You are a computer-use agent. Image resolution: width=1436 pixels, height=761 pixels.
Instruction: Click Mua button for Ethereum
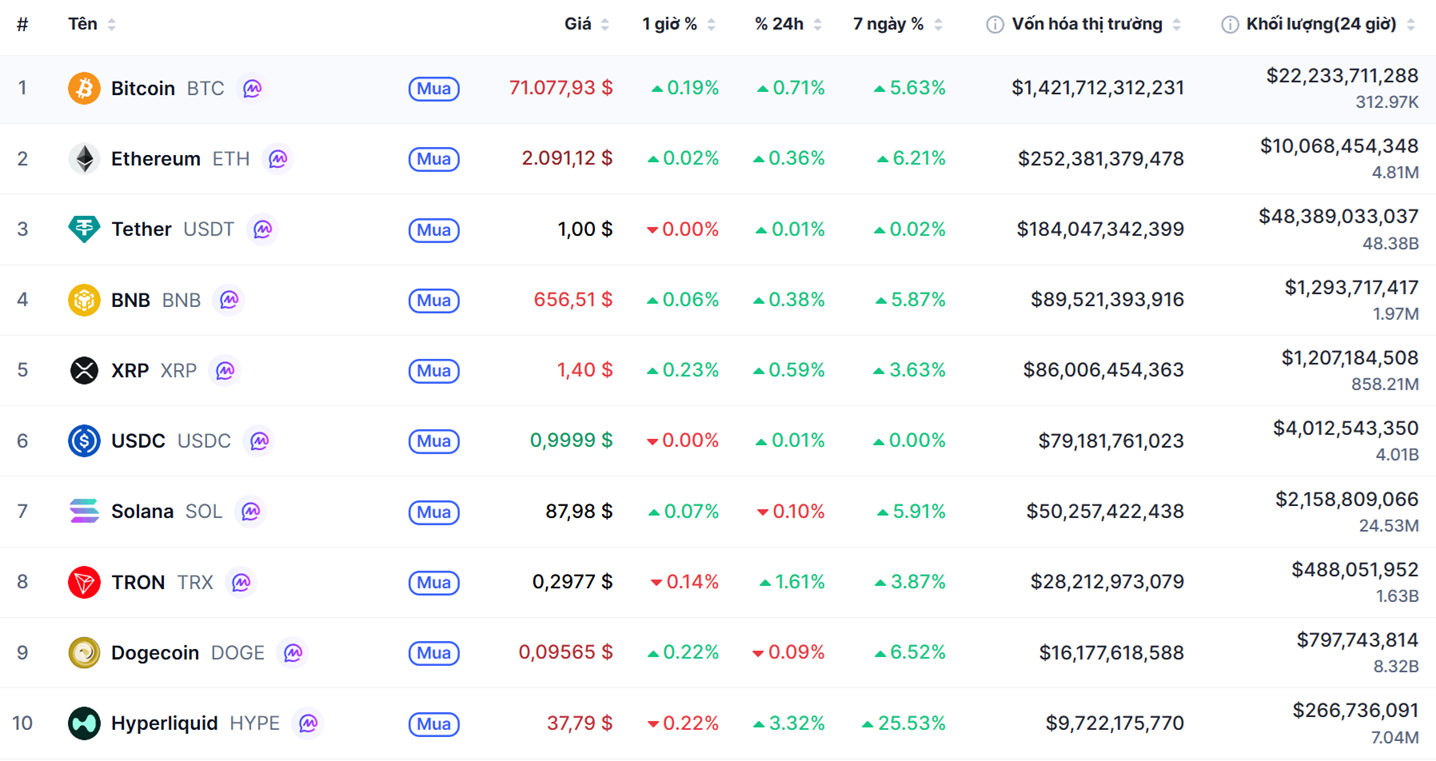click(x=434, y=159)
